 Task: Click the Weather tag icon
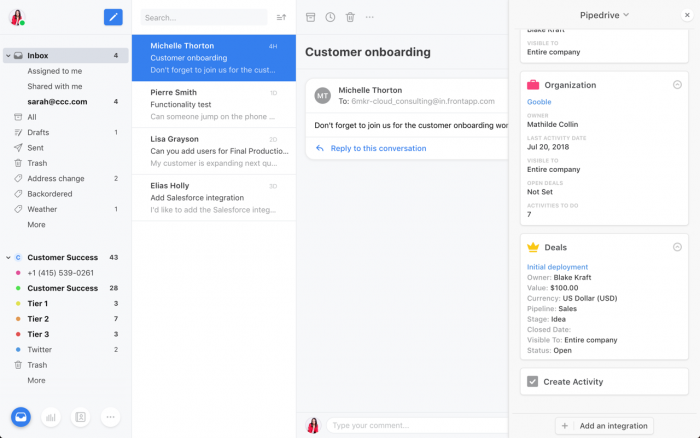[x=18, y=209]
